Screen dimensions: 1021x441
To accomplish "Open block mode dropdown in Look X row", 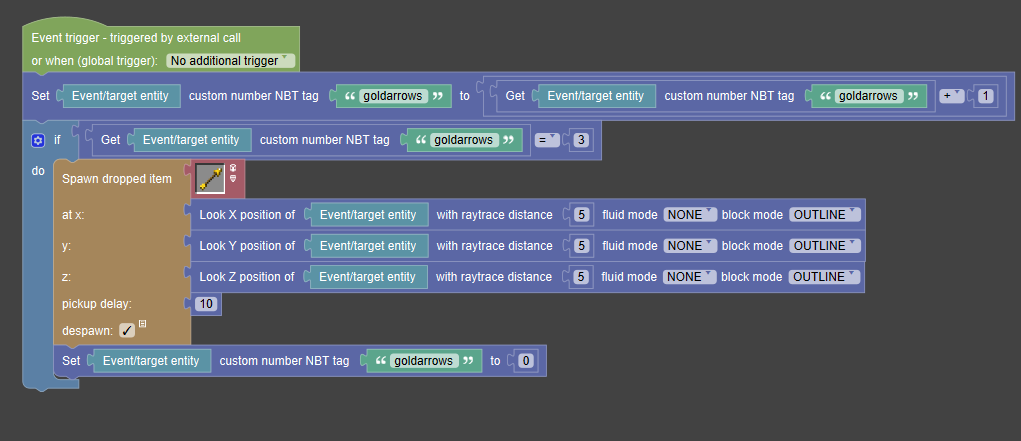I will [x=824, y=214].
